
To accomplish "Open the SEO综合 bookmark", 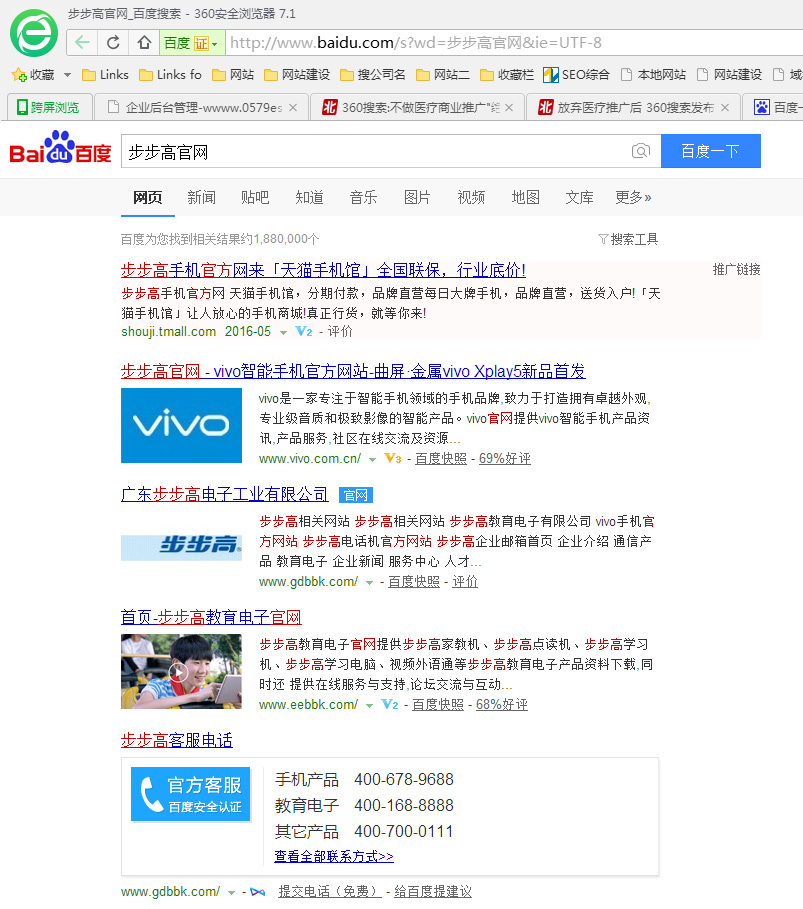I will 576,75.
